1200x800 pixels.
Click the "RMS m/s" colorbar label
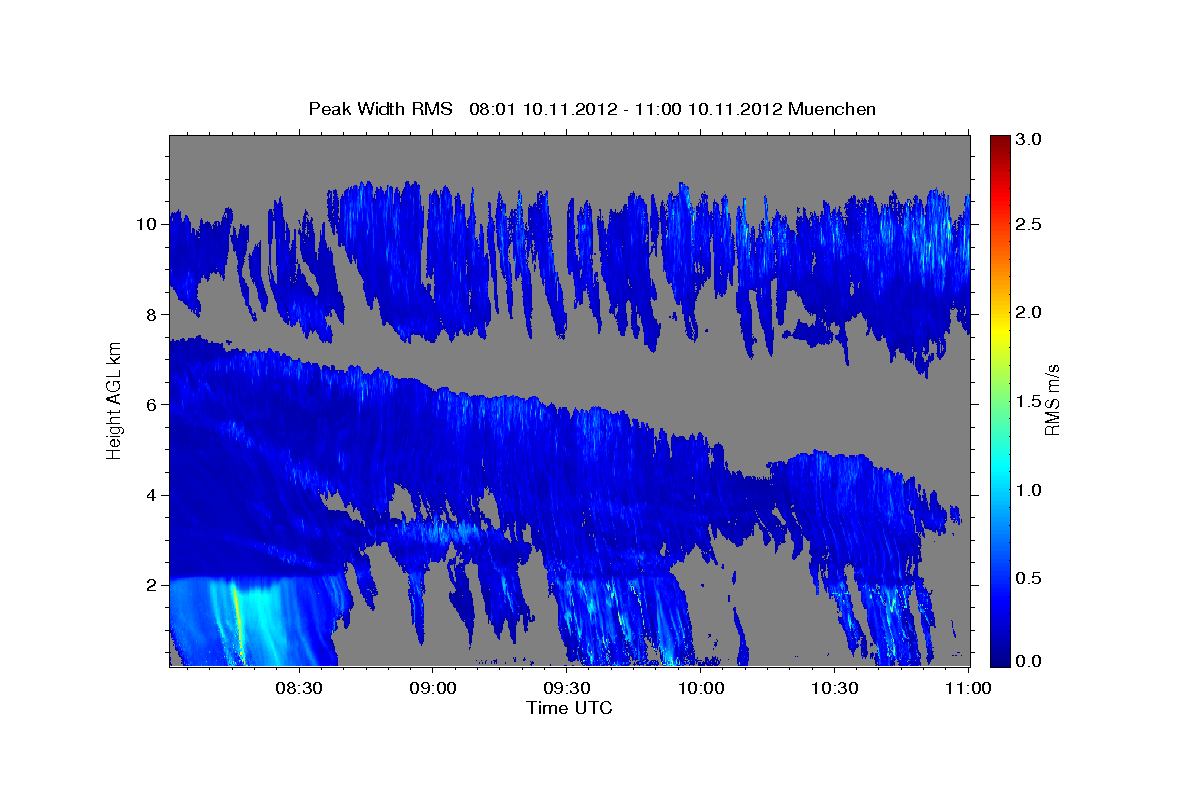click(x=1052, y=399)
